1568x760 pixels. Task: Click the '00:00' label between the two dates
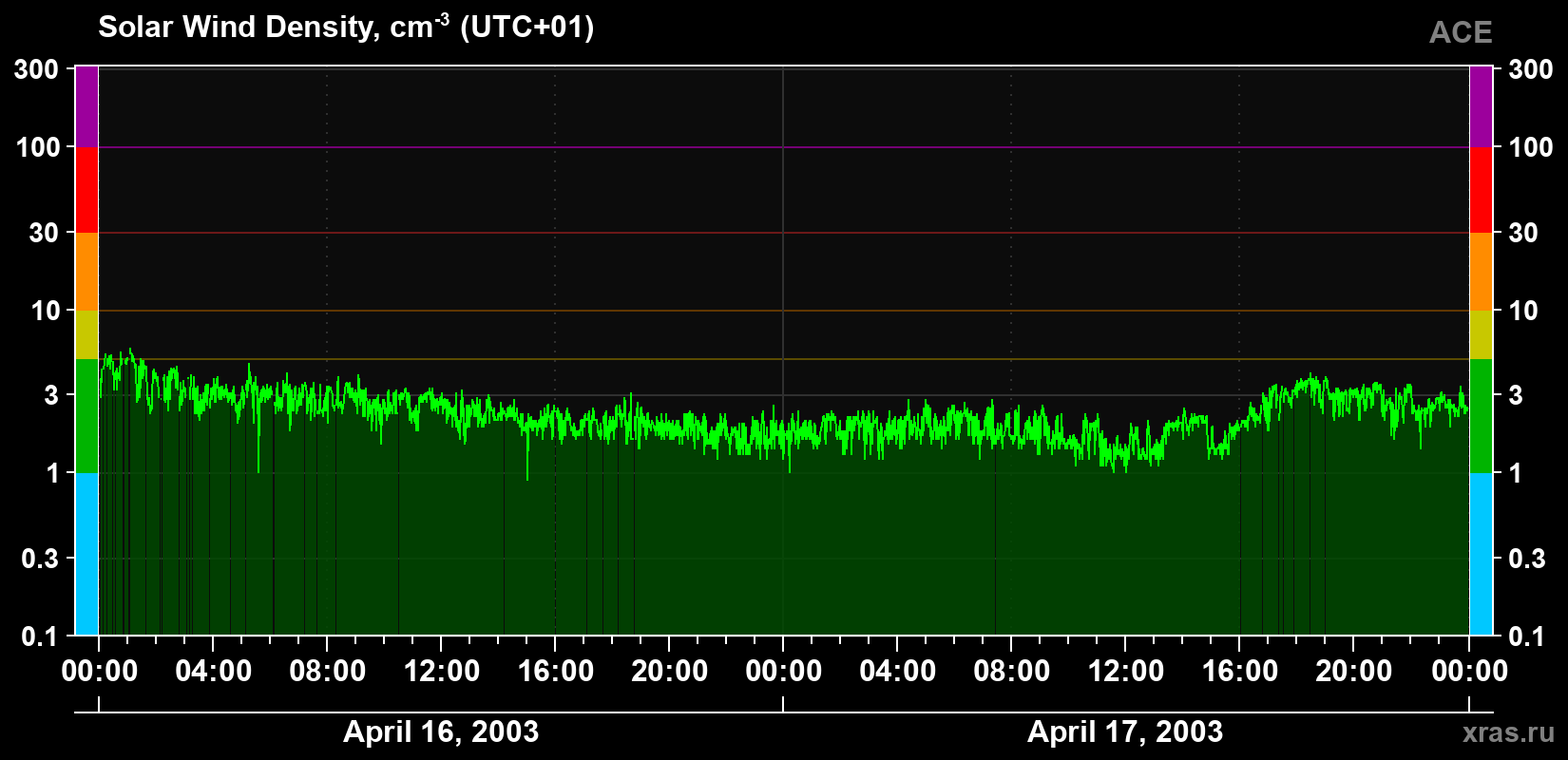click(783, 672)
